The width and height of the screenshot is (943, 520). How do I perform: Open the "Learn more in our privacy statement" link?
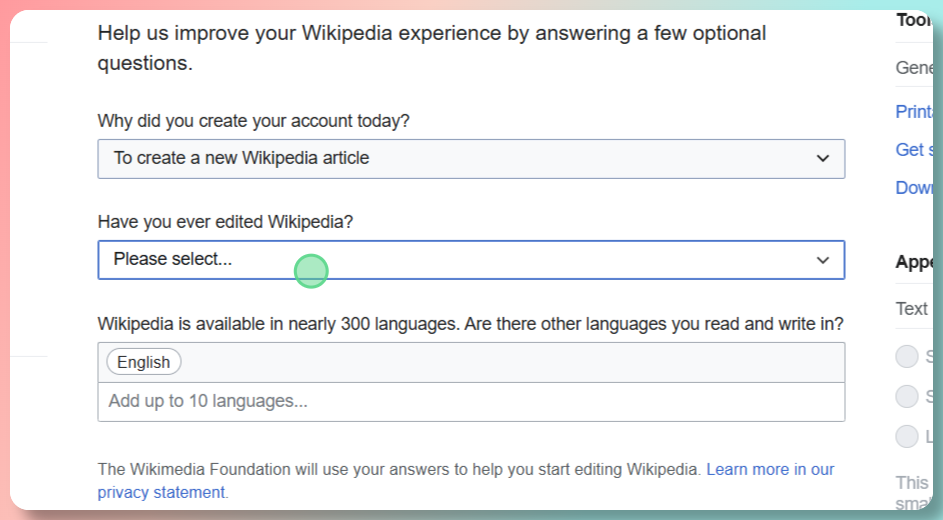point(769,469)
